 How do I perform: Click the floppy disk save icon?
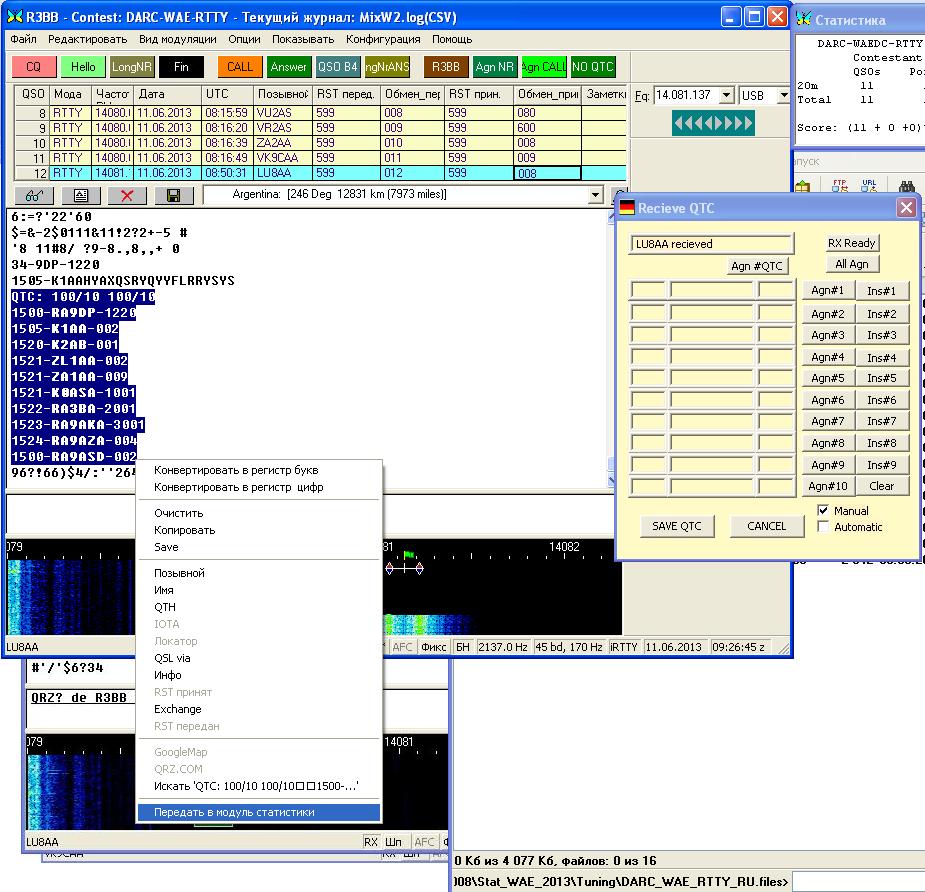click(x=173, y=196)
